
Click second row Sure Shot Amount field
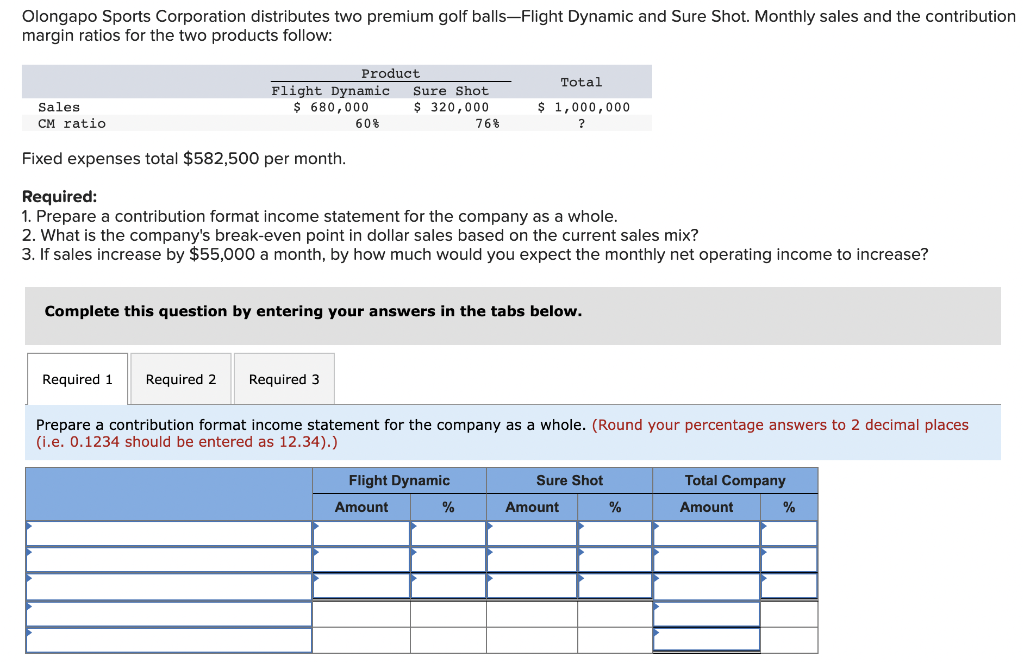point(532,560)
